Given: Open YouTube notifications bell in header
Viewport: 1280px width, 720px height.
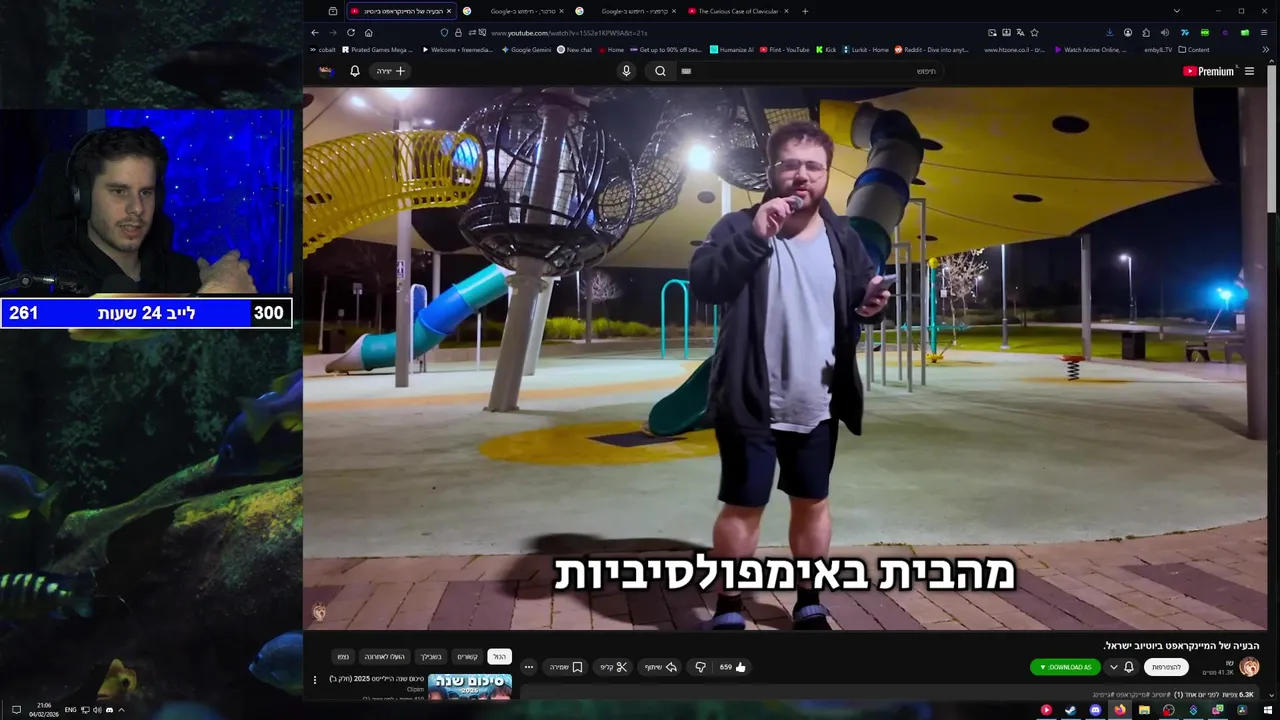Looking at the screenshot, I should coord(354,71).
